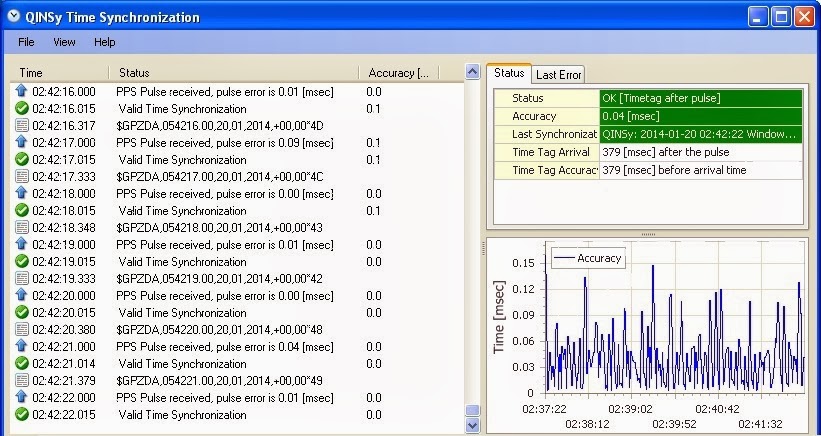Click the green check icon at 02:42:18.015
821x436 pixels.
point(21,210)
